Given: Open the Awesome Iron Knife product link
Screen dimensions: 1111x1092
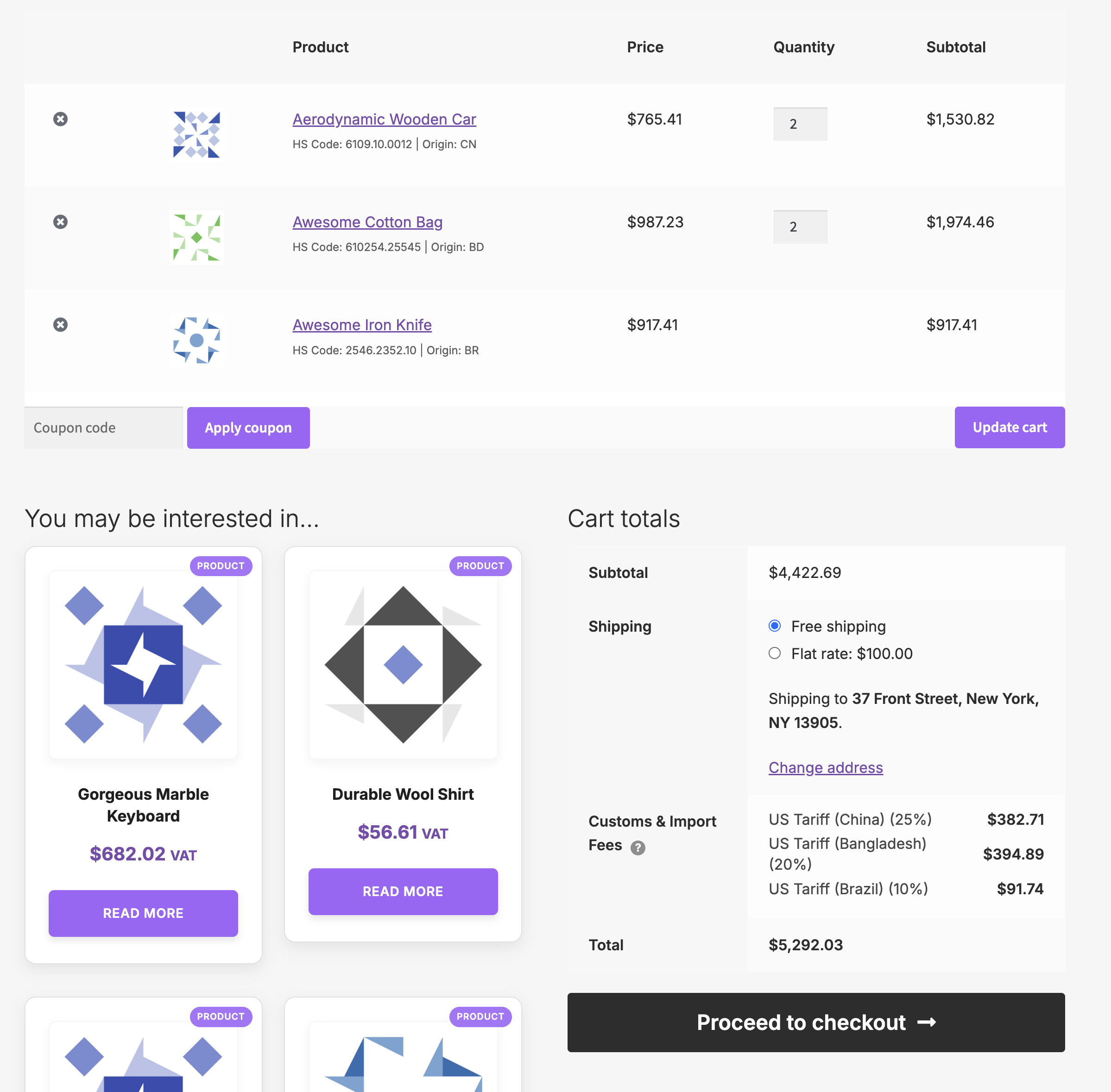Looking at the screenshot, I should (x=362, y=325).
